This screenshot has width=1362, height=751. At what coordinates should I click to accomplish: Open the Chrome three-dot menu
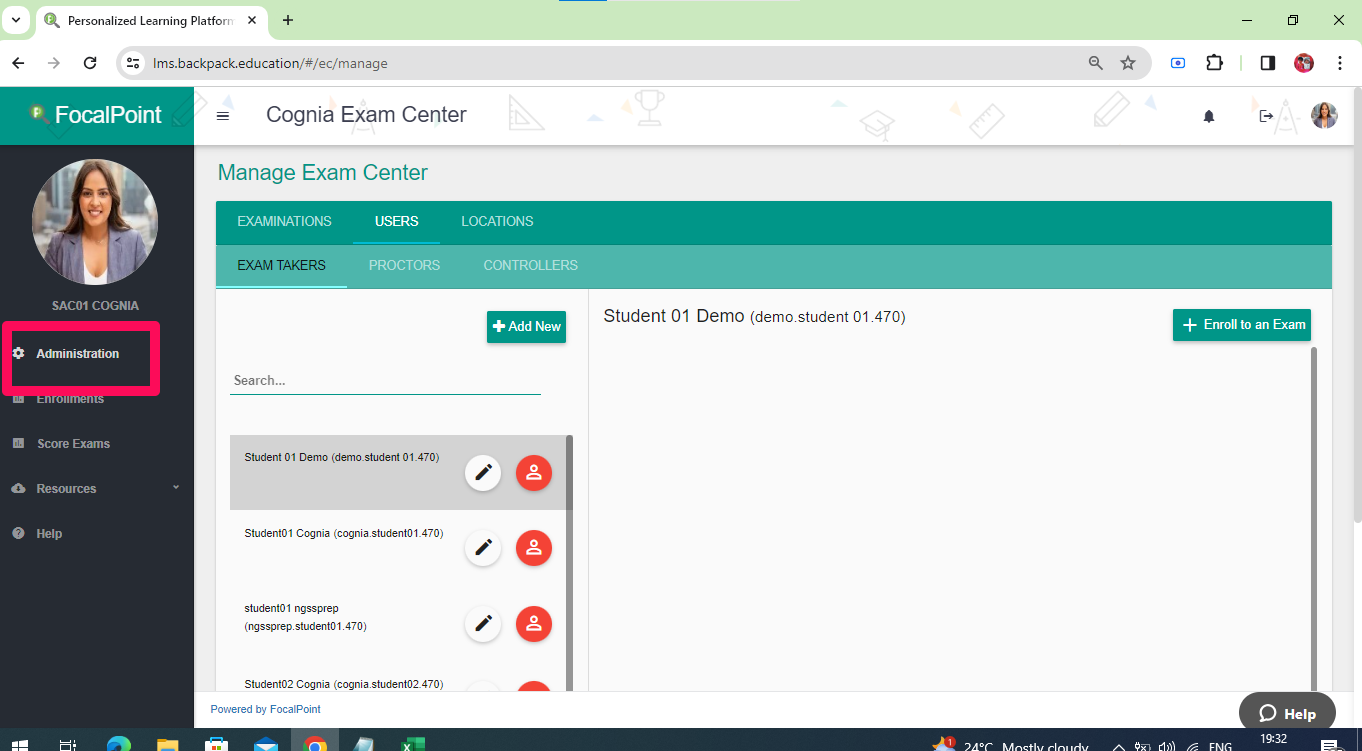[1340, 63]
